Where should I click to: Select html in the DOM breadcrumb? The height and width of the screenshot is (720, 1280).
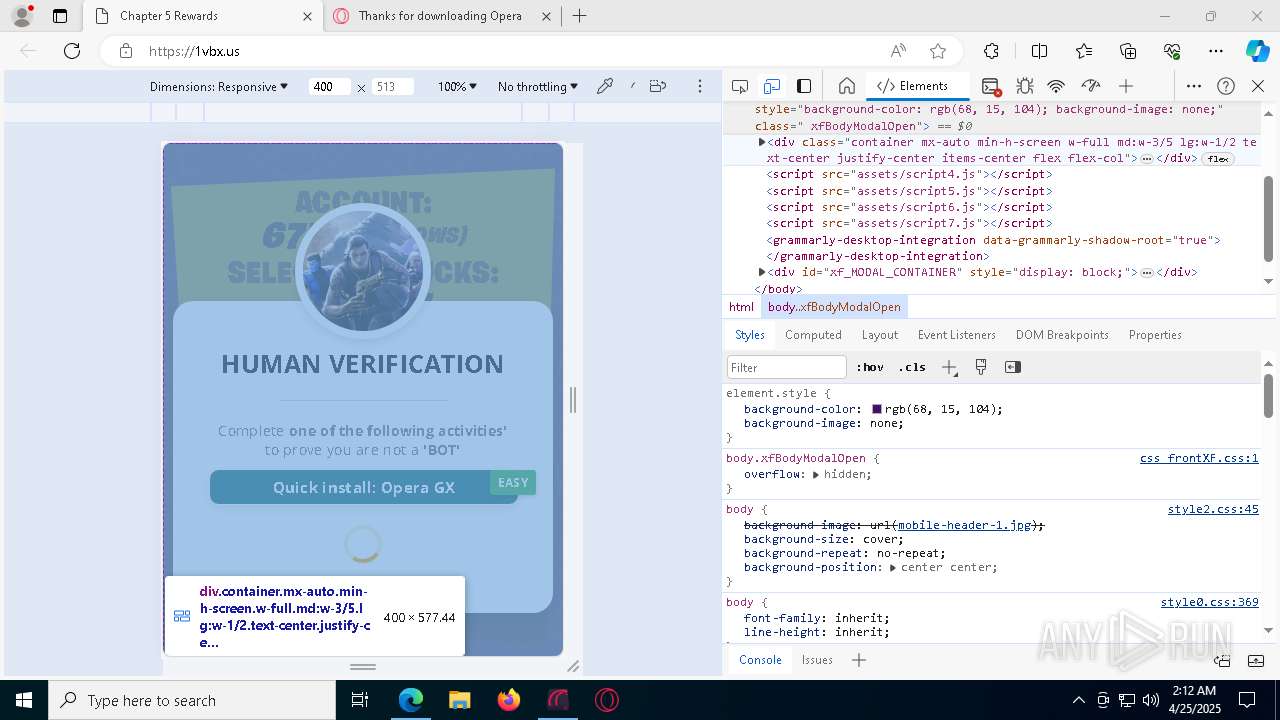tap(741, 307)
